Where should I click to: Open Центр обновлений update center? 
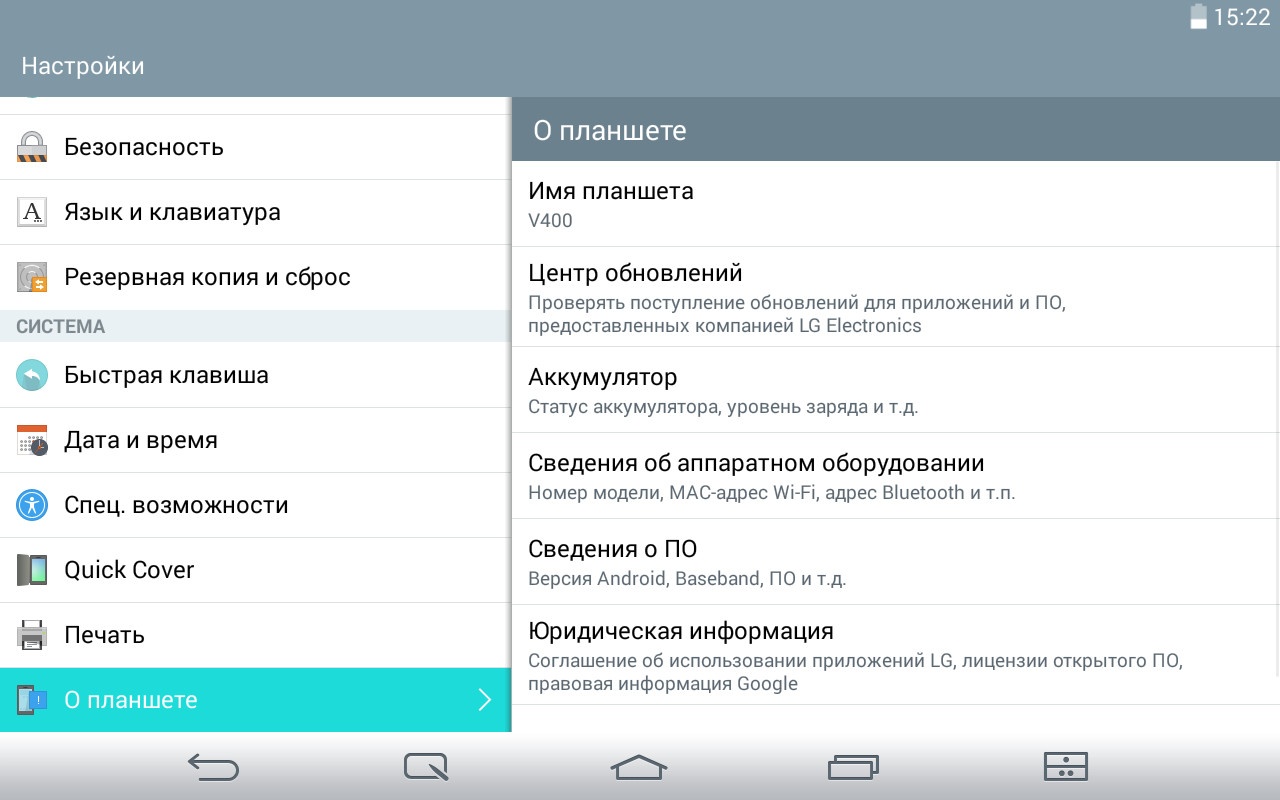coord(895,297)
